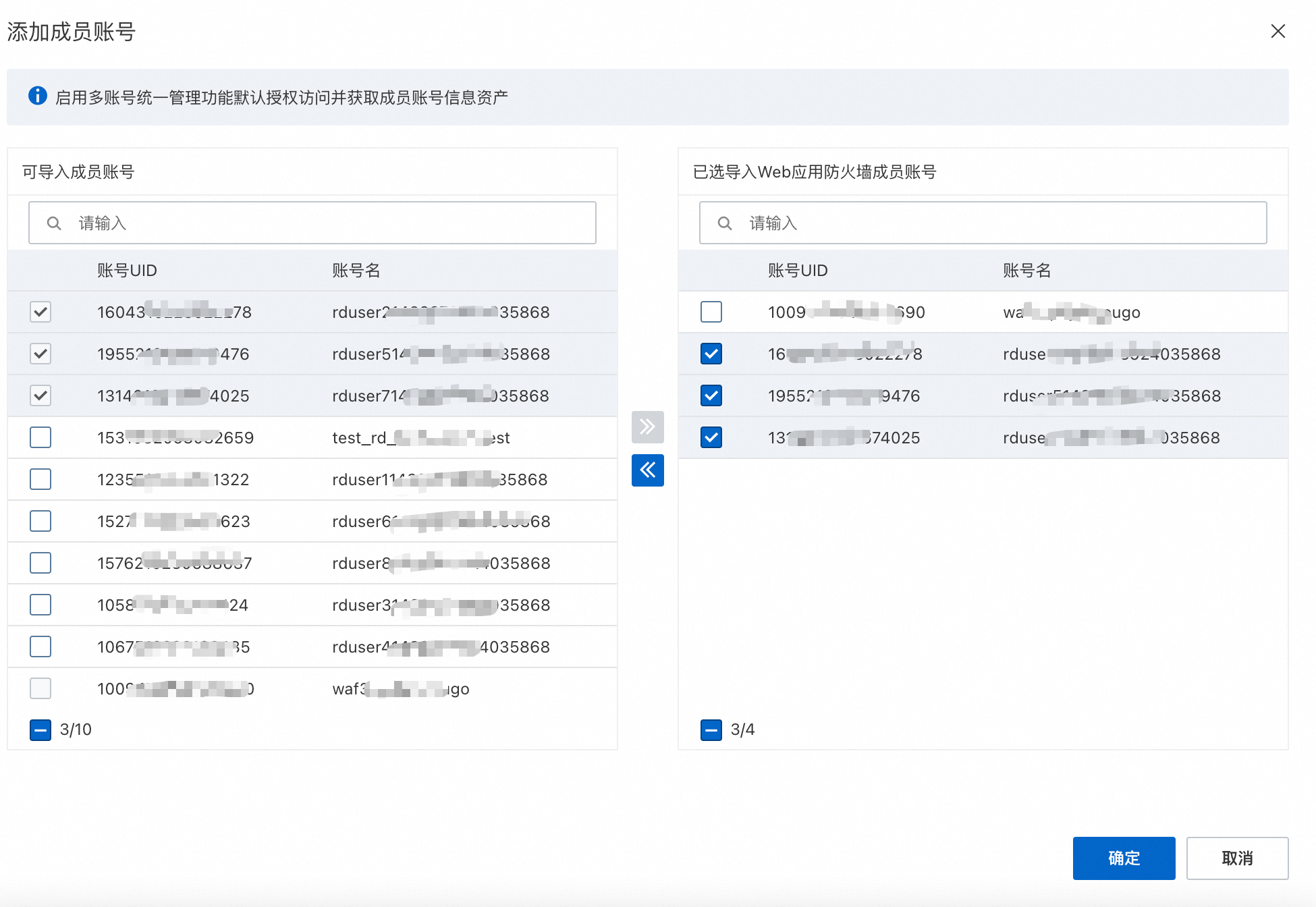Click the test_rd account name cell
Image resolution: width=1316 pixels, height=907 pixels.
421,437
